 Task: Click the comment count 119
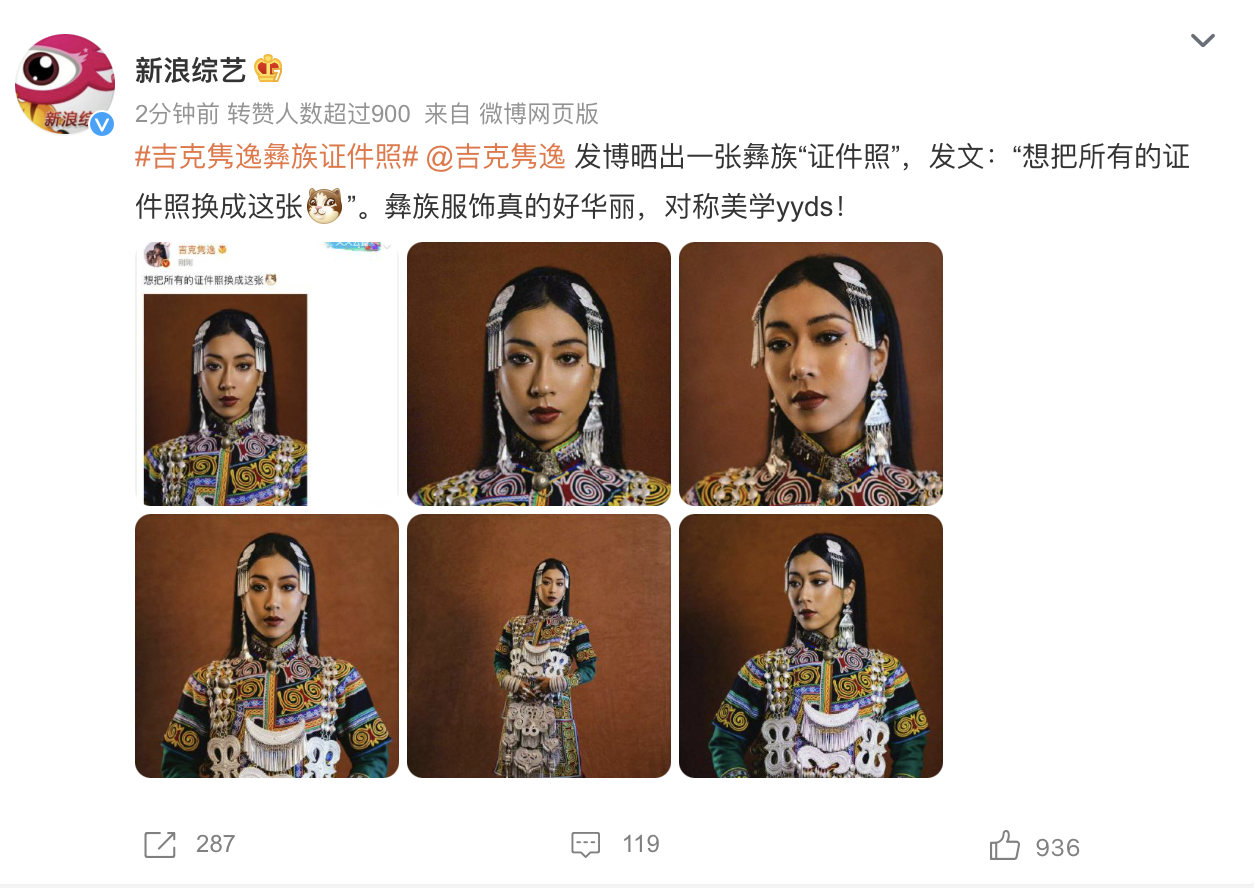tap(640, 844)
